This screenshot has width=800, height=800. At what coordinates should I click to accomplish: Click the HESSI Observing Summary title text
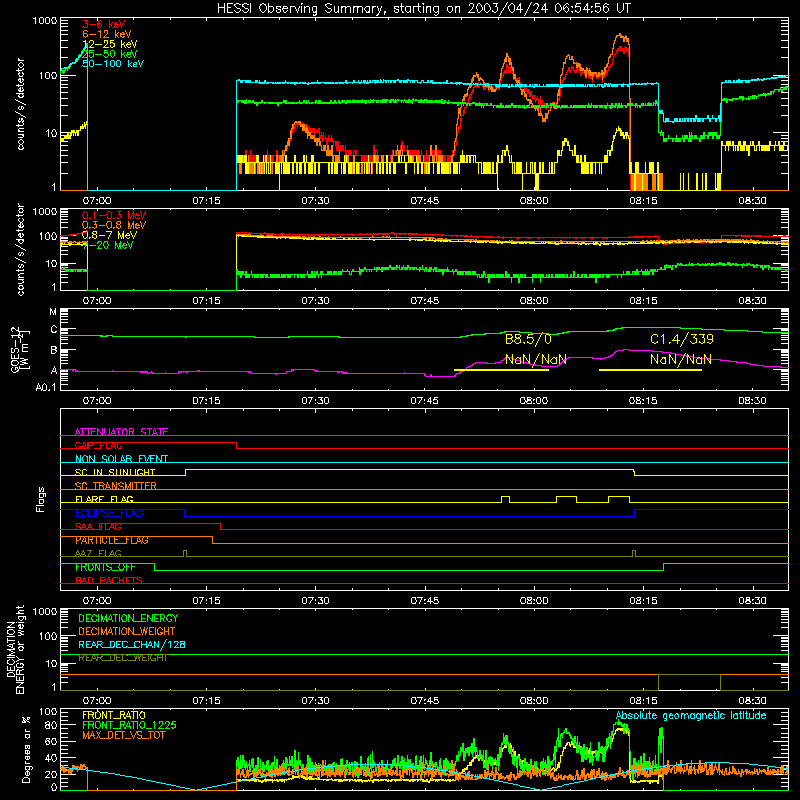tap(424, 9)
